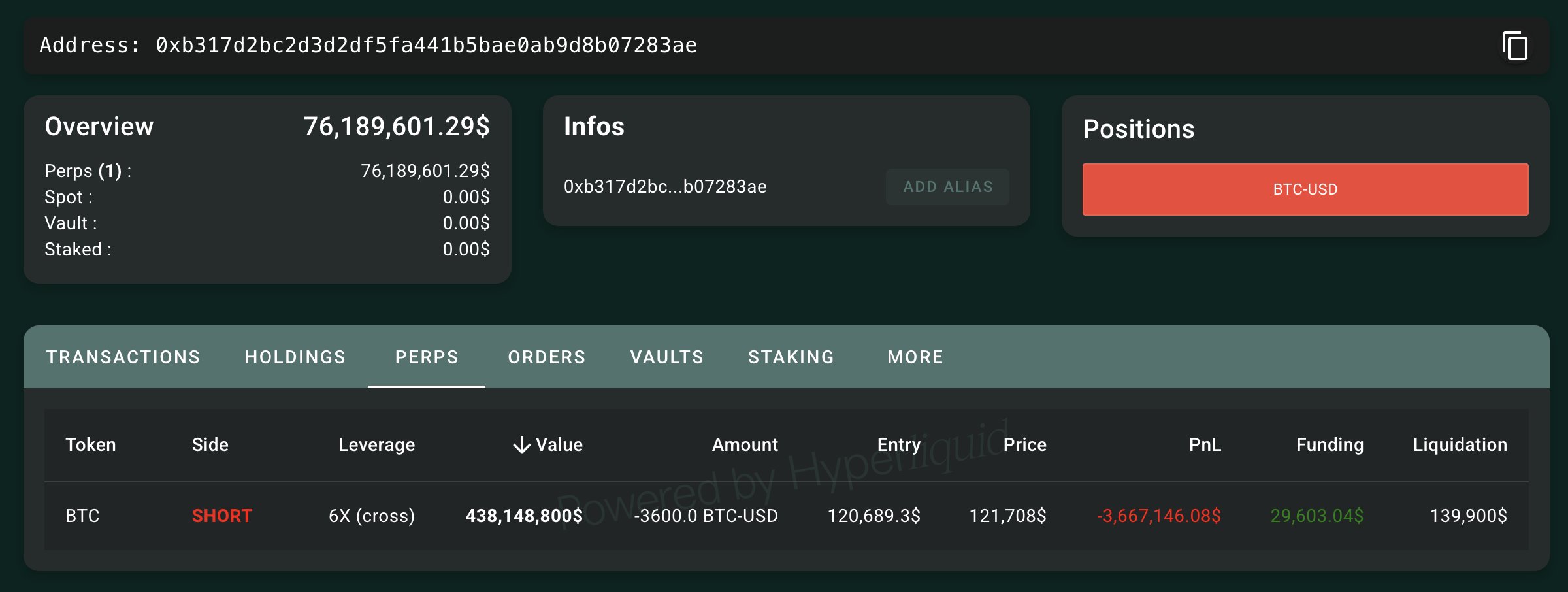Copy the wallet address with copy icon
This screenshot has width=1568, height=592.
1515,46
